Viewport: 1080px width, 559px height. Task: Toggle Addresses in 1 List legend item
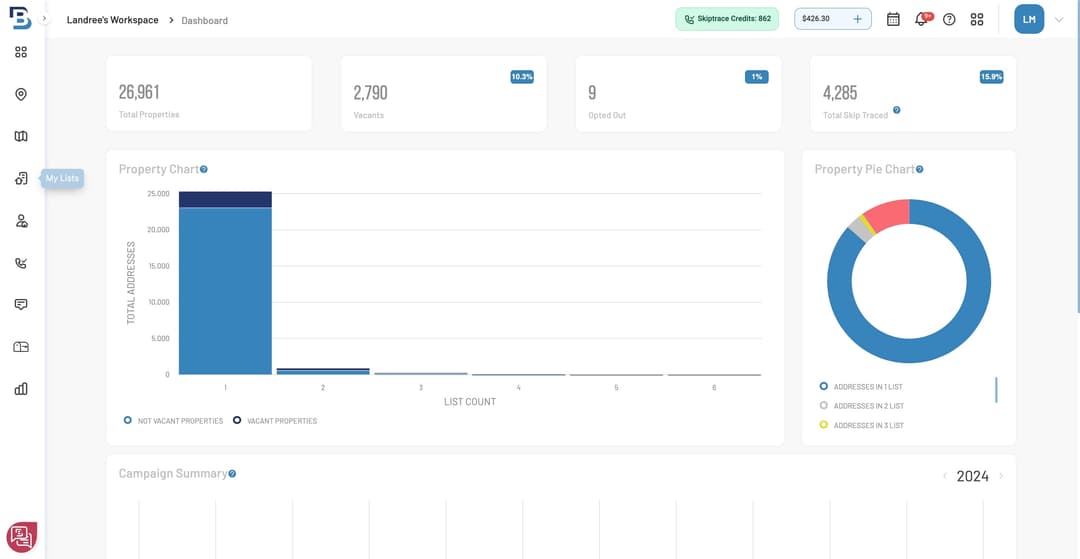click(x=861, y=386)
